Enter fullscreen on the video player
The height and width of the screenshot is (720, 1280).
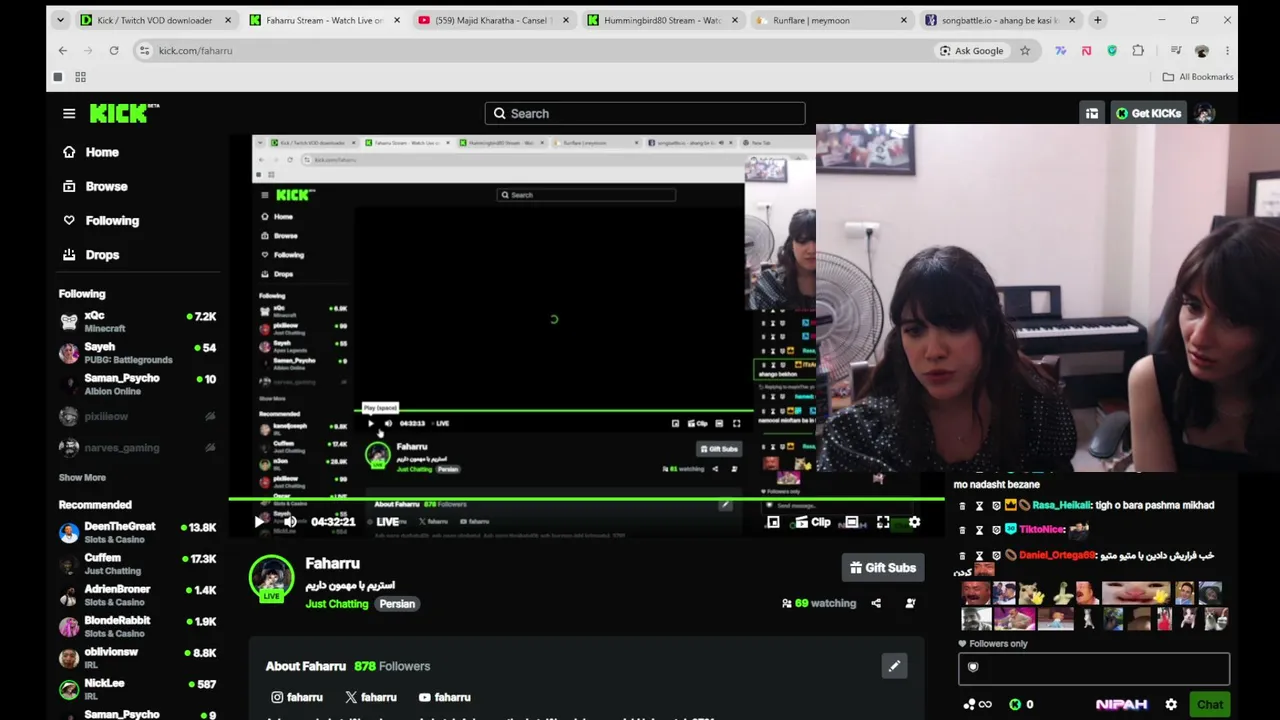[x=883, y=522]
